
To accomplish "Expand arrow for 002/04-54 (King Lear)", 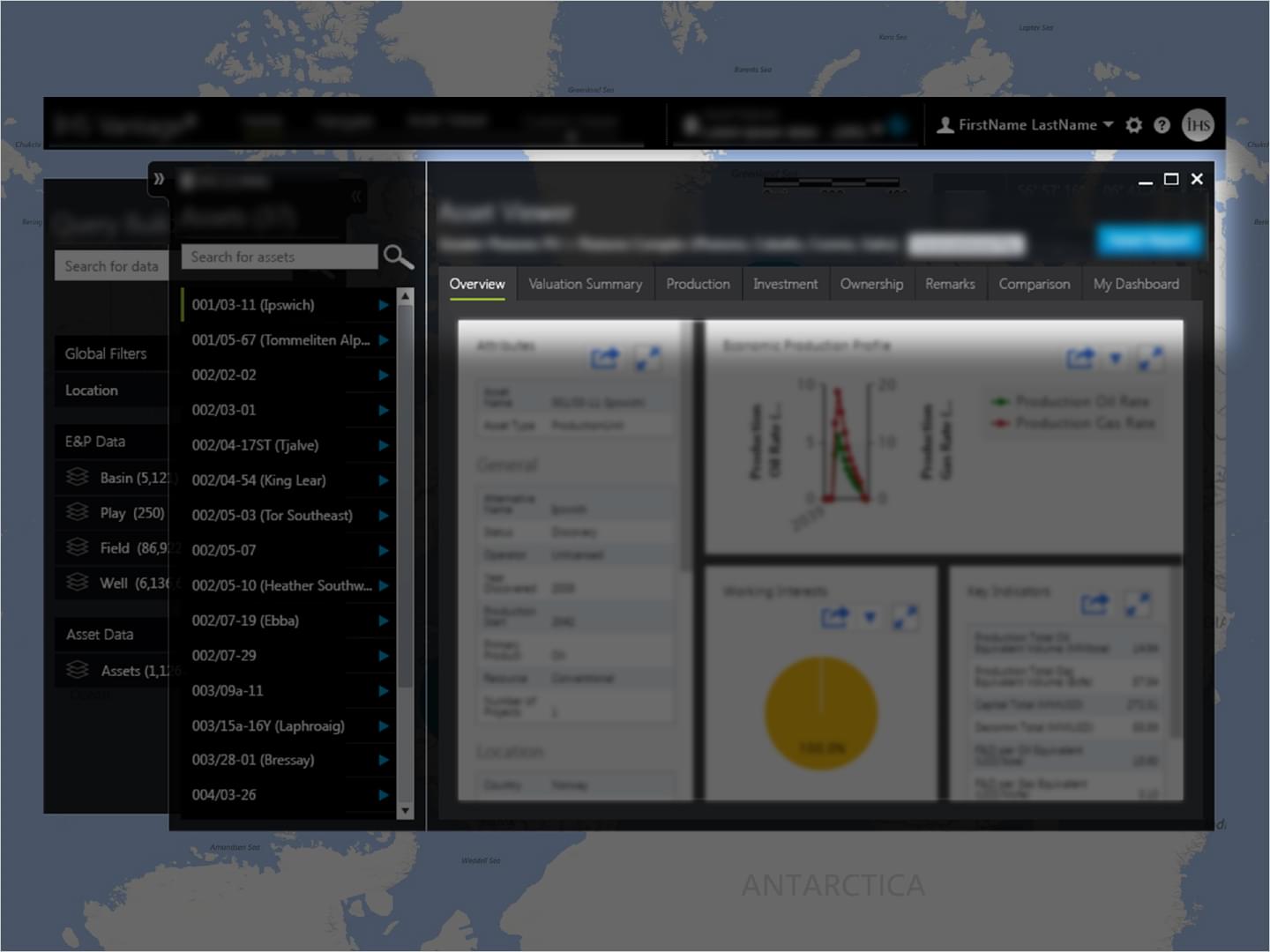I will [x=384, y=480].
